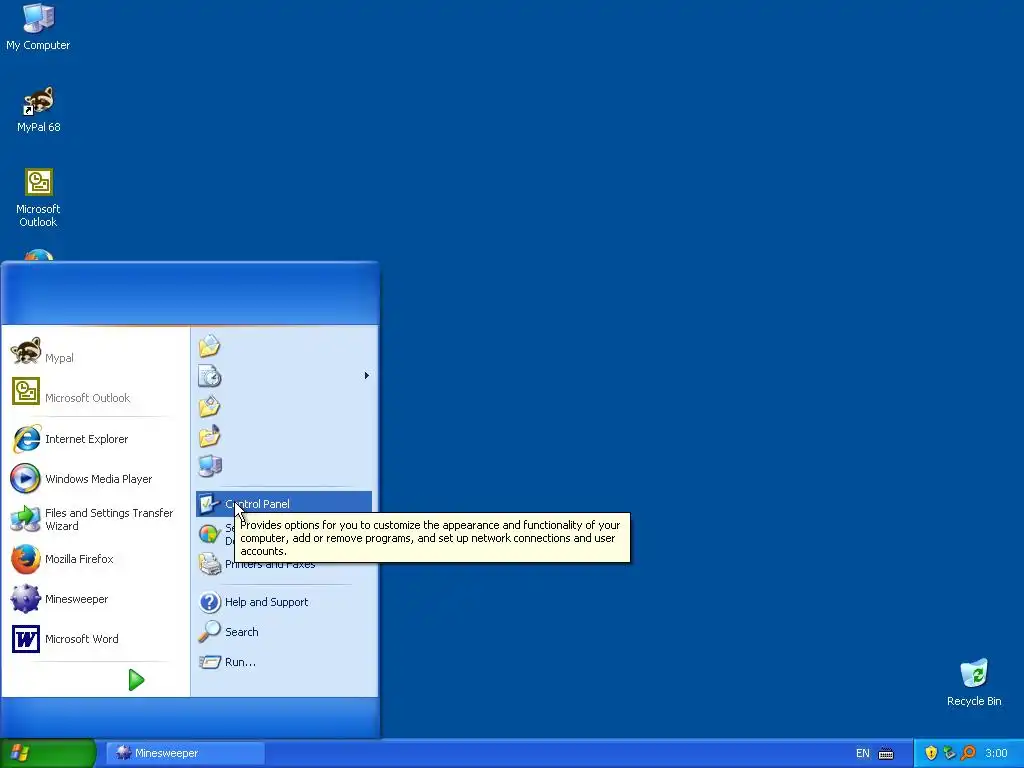Start Minesweeper from Start menu

click(x=95, y=599)
